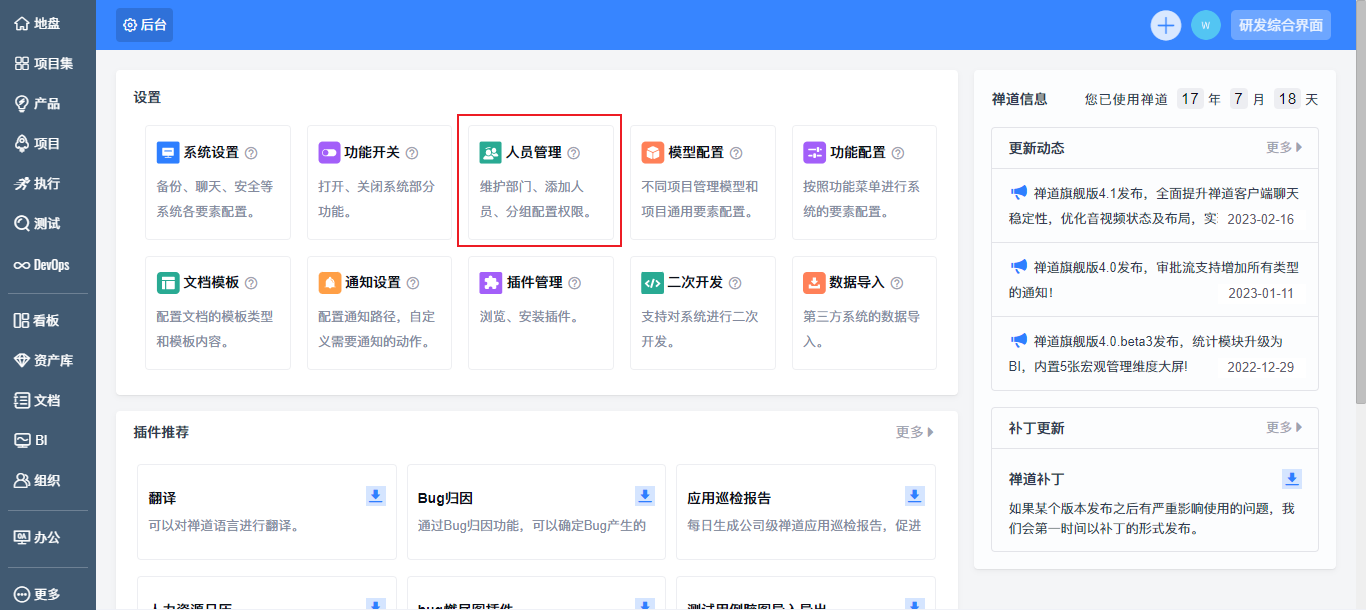This screenshot has width=1366, height=610.
Task: Download the 翻译 plugin
Action: pyautogui.click(x=376, y=496)
